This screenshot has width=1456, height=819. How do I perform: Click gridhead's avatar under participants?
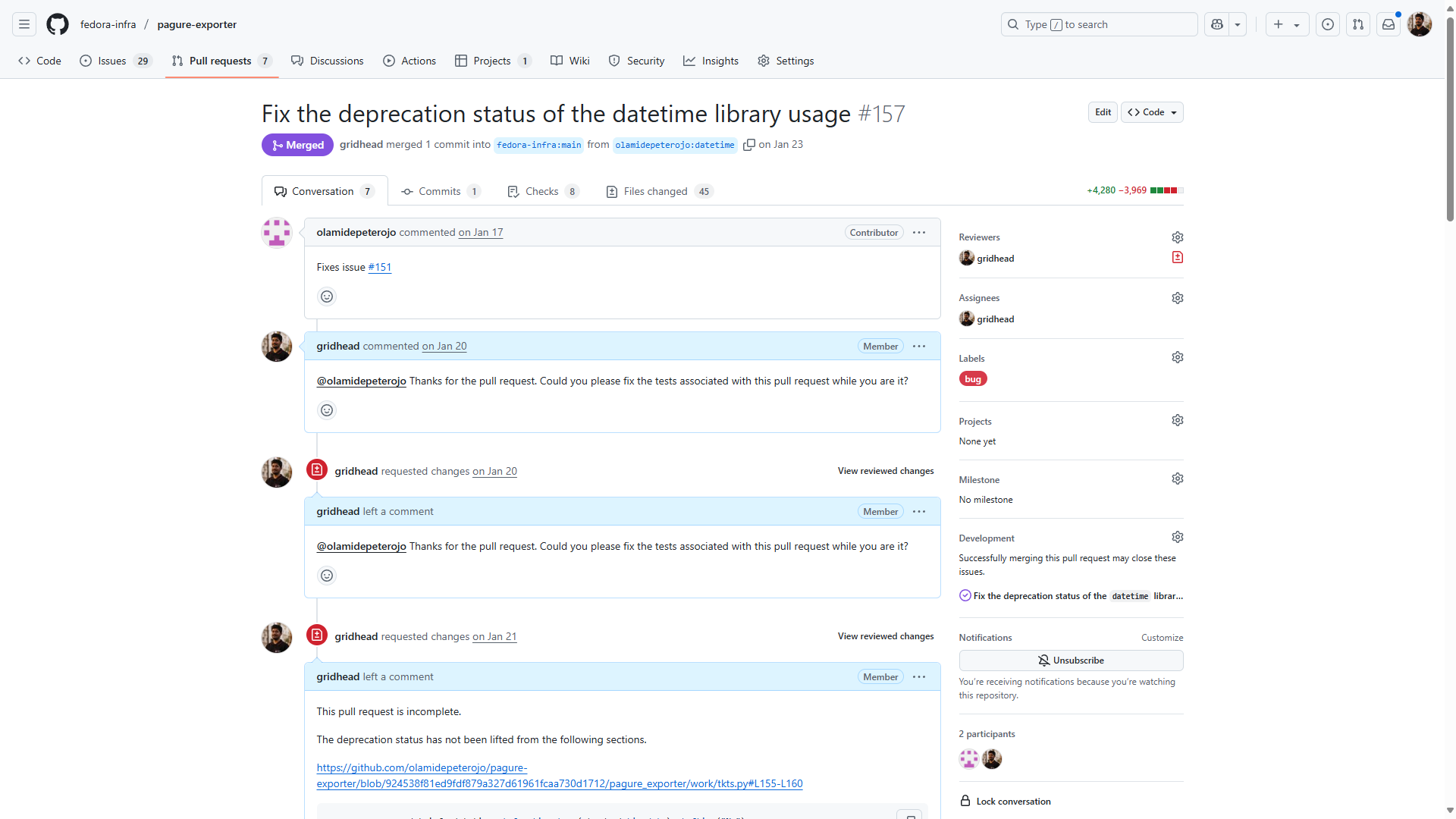(992, 759)
